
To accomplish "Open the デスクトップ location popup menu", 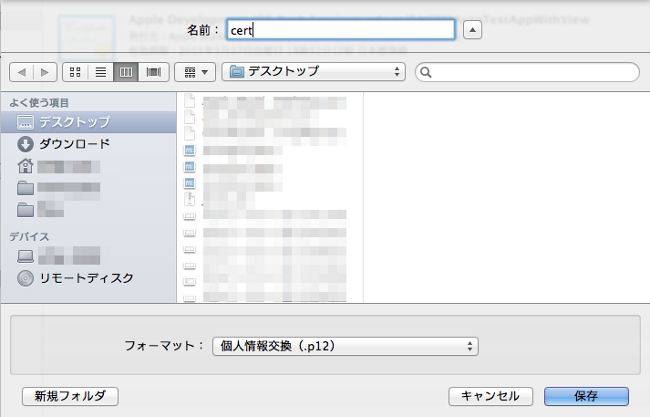I will tap(313, 72).
